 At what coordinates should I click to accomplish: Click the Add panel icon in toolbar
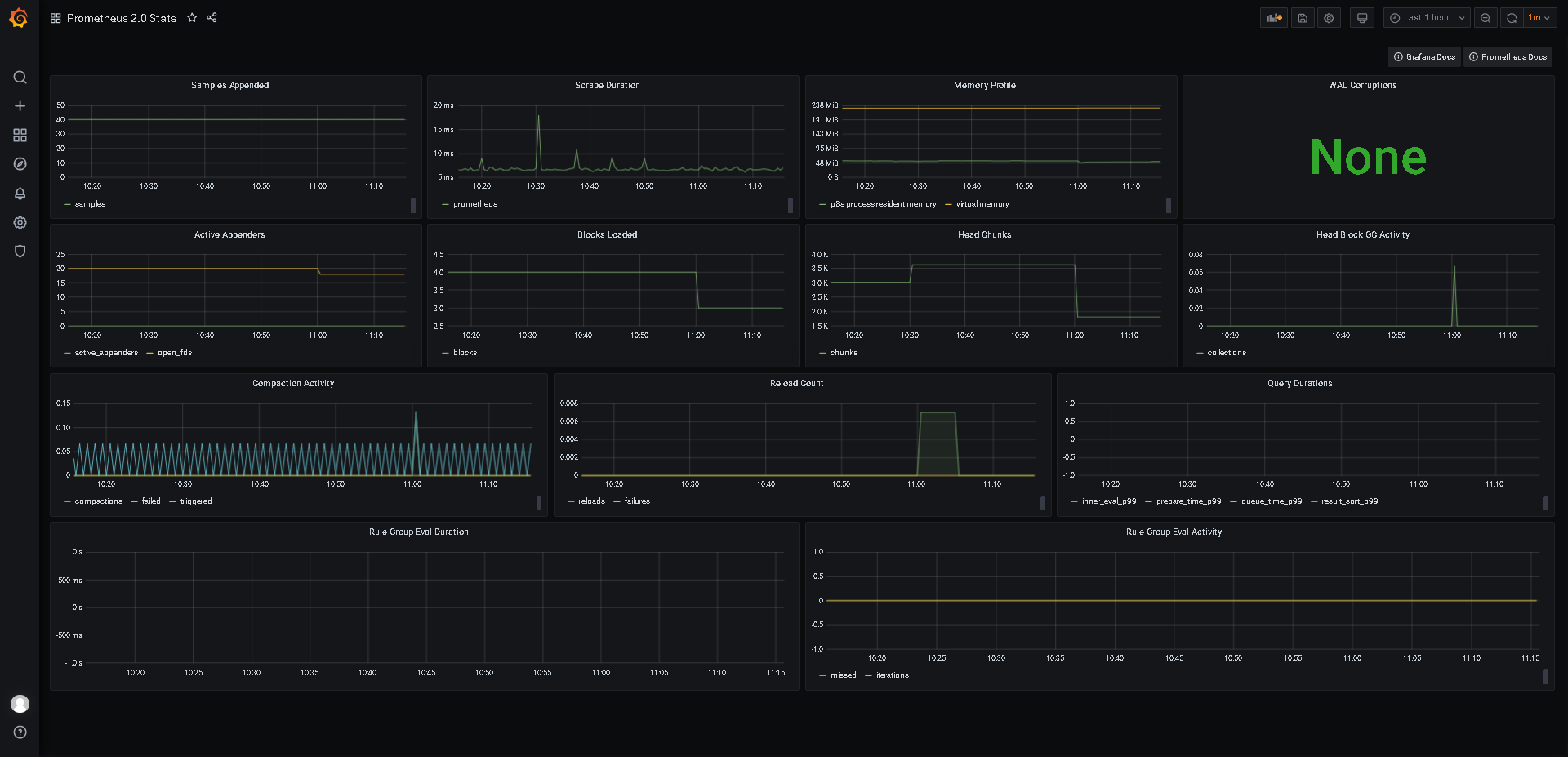[x=1274, y=18]
